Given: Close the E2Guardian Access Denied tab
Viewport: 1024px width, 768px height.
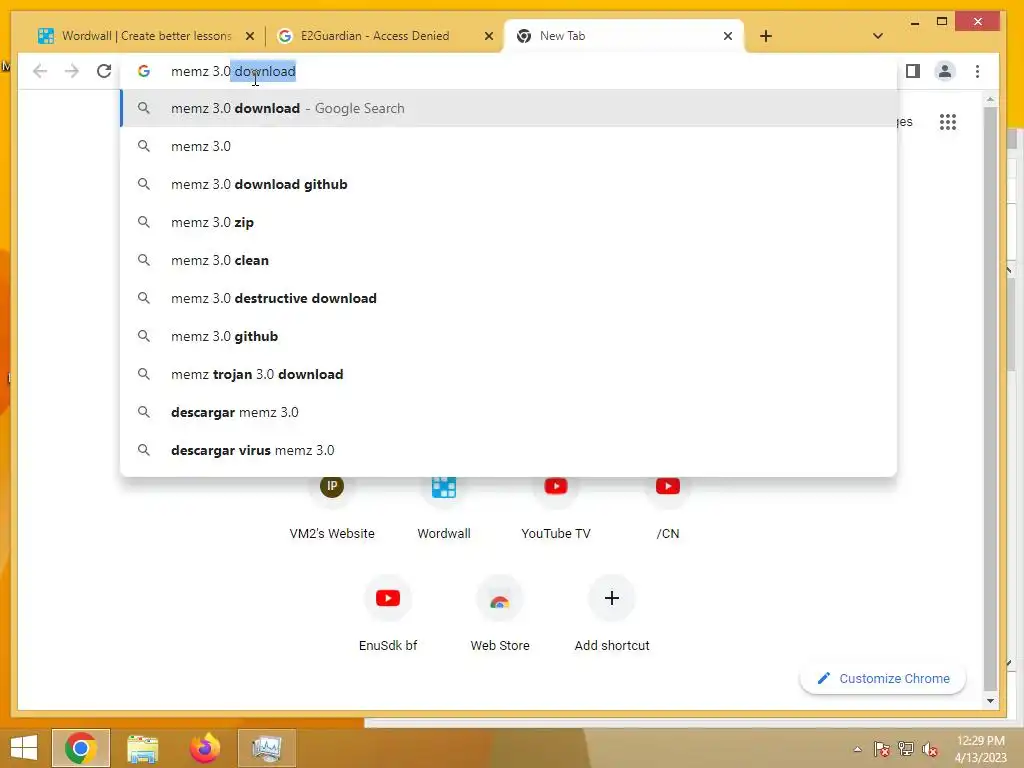Looking at the screenshot, I should tap(488, 36).
